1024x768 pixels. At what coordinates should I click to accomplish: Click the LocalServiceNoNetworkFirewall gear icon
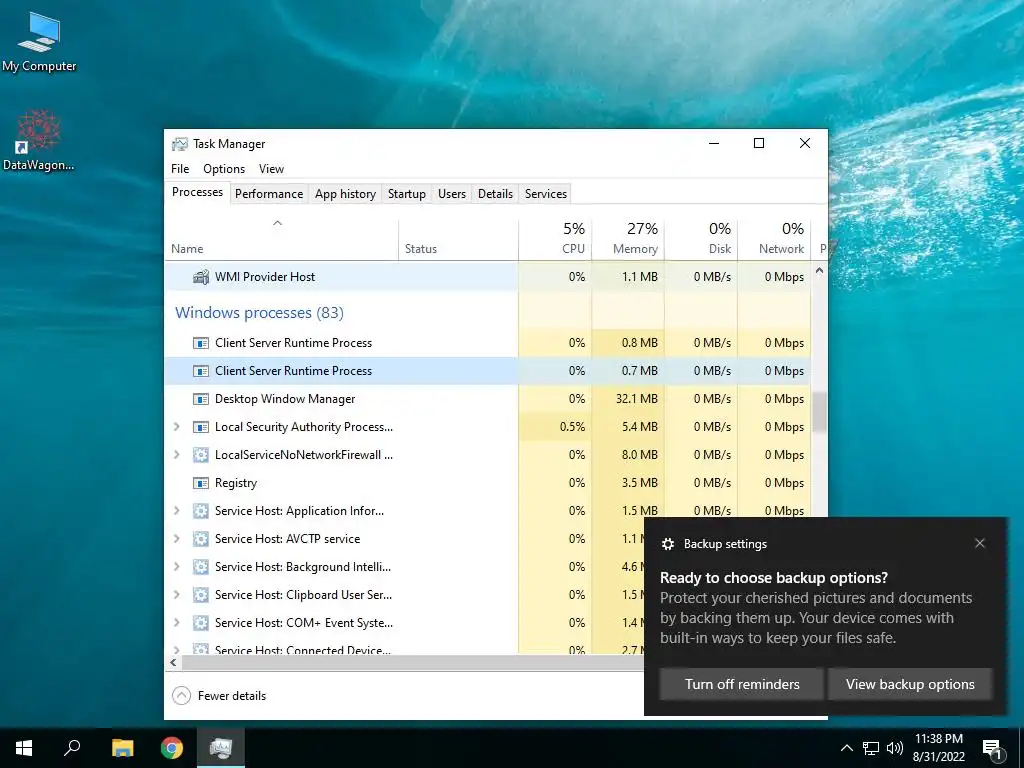coord(200,455)
